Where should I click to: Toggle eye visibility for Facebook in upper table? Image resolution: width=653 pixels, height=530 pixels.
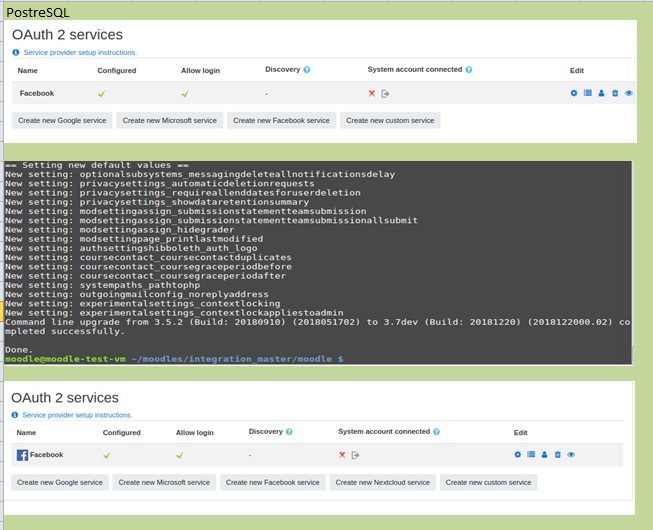[629, 93]
